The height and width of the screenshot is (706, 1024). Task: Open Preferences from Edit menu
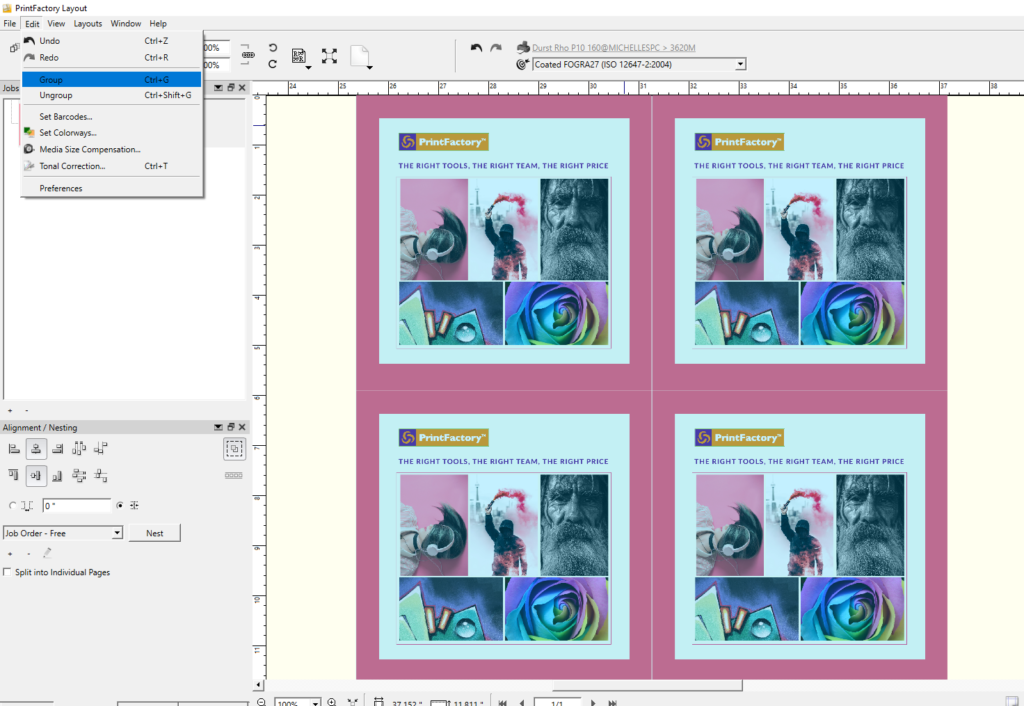click(112, 188)
